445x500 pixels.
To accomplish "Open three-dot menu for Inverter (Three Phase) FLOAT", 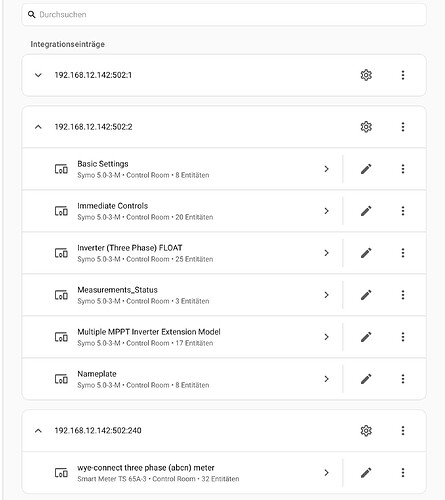I will coord(403,253).
